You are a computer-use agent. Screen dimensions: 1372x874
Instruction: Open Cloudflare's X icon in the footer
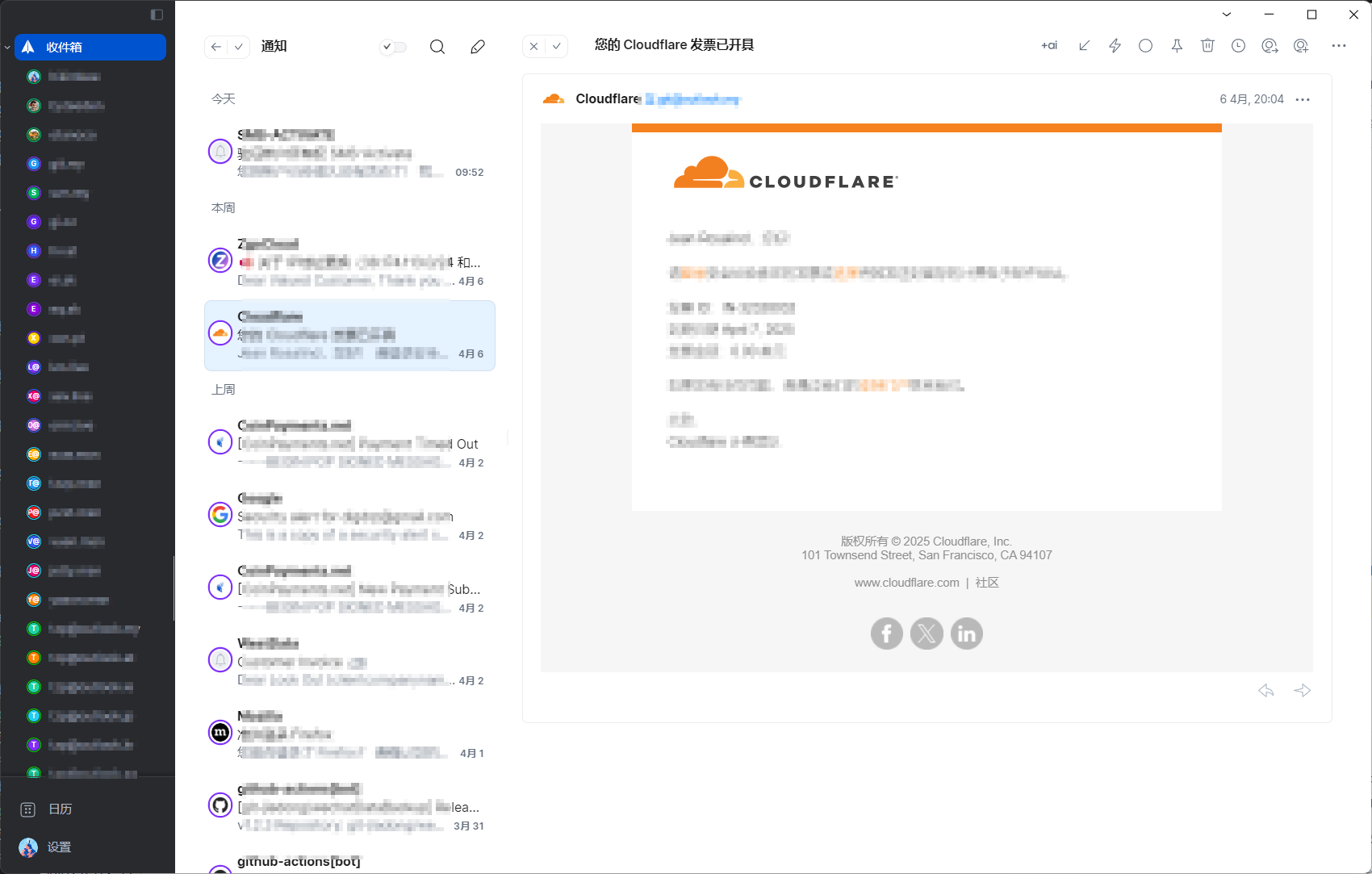[927, 634]
